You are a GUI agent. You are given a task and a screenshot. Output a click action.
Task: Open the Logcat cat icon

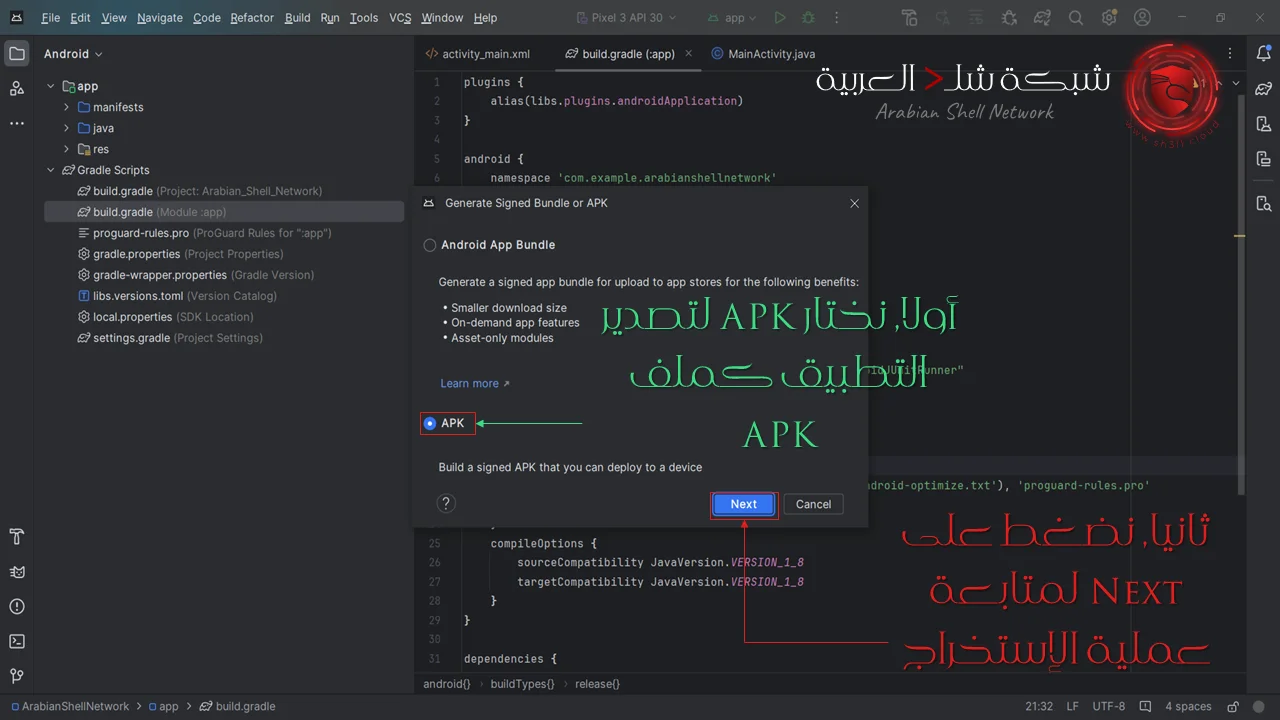pos(17,572)
